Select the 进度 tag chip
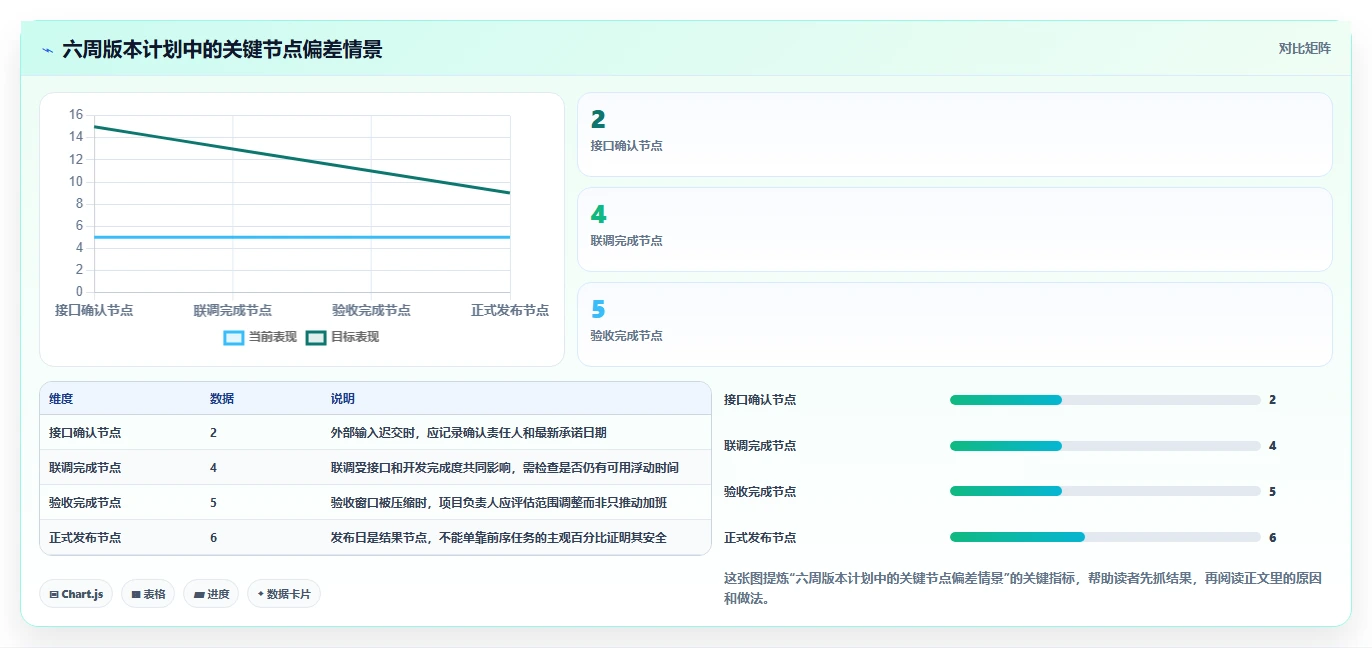1372x648 pixels. pyautogui.click(x=211, y=594)
